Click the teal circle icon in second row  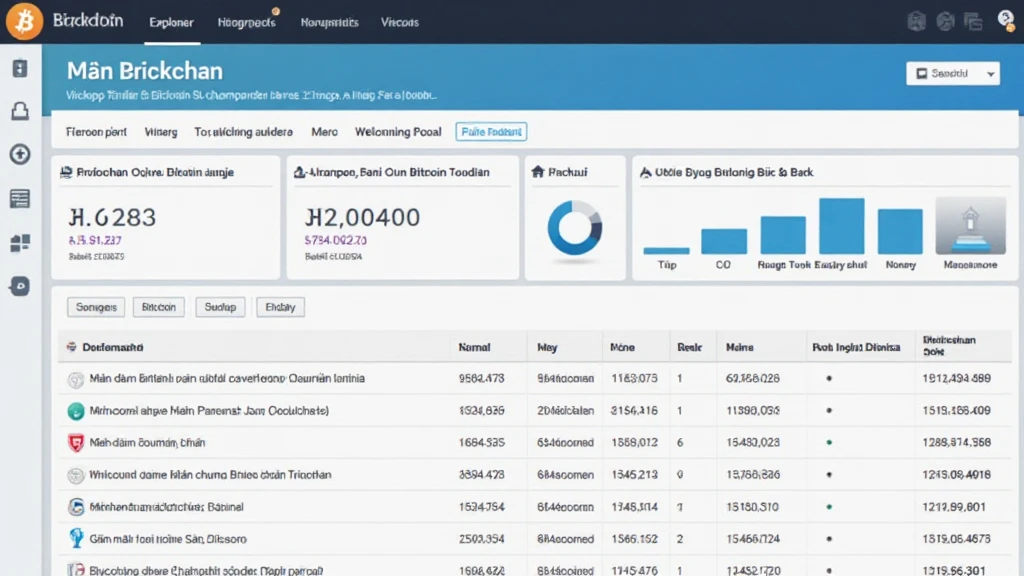coord(75,411)
